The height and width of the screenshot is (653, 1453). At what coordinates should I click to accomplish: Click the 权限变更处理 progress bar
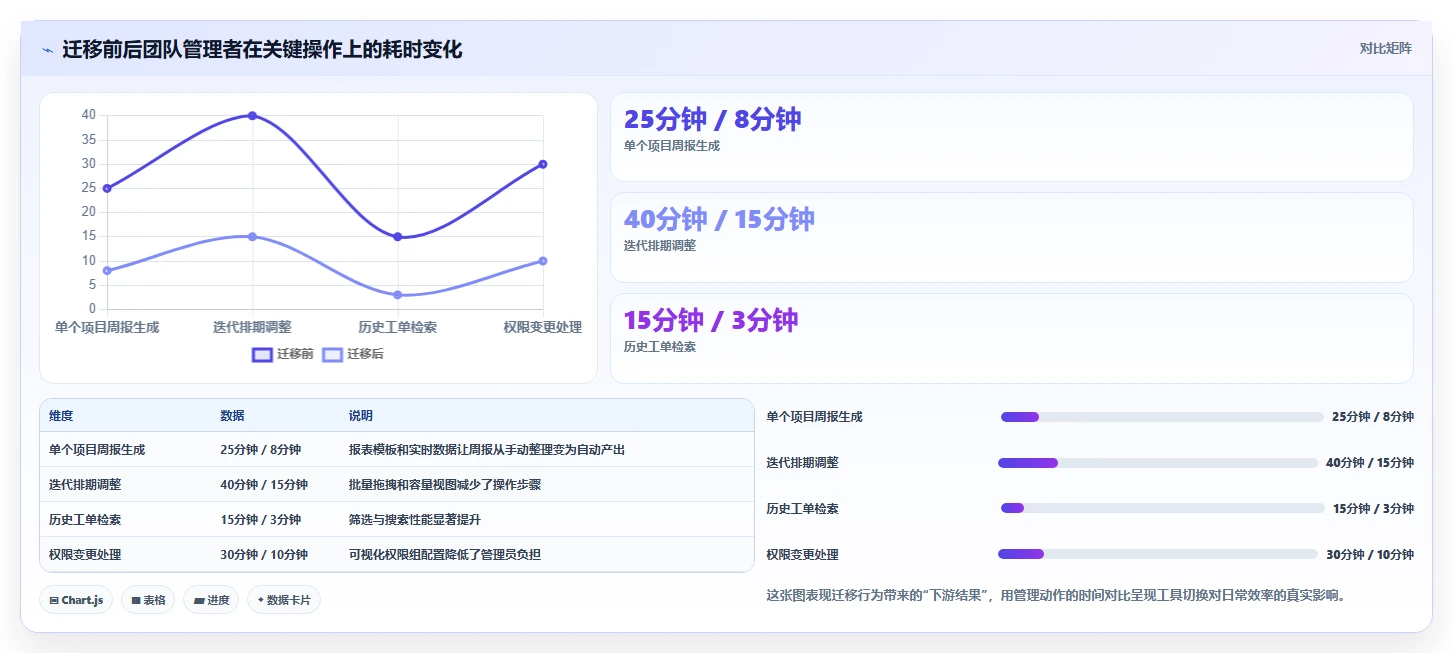point(1158,554)
